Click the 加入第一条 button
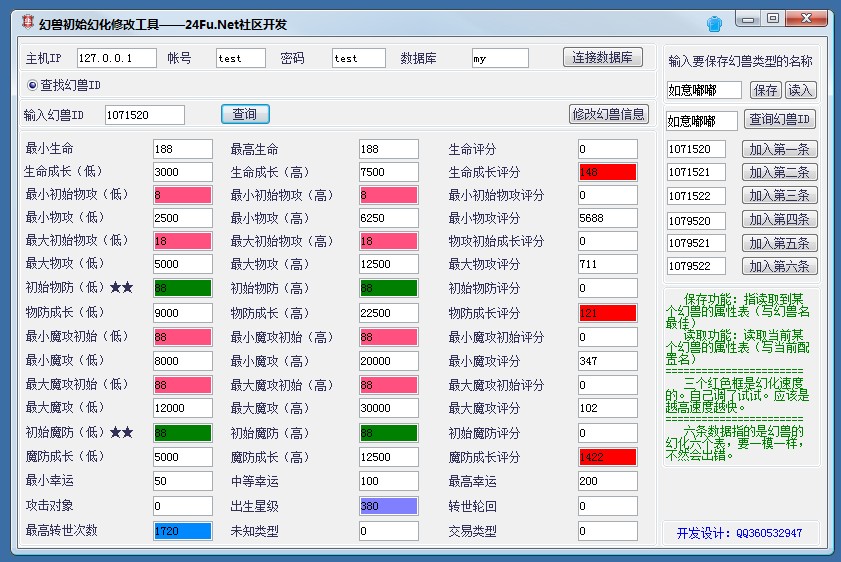This screenshot has width=841, height=562. tap(780, 149)
